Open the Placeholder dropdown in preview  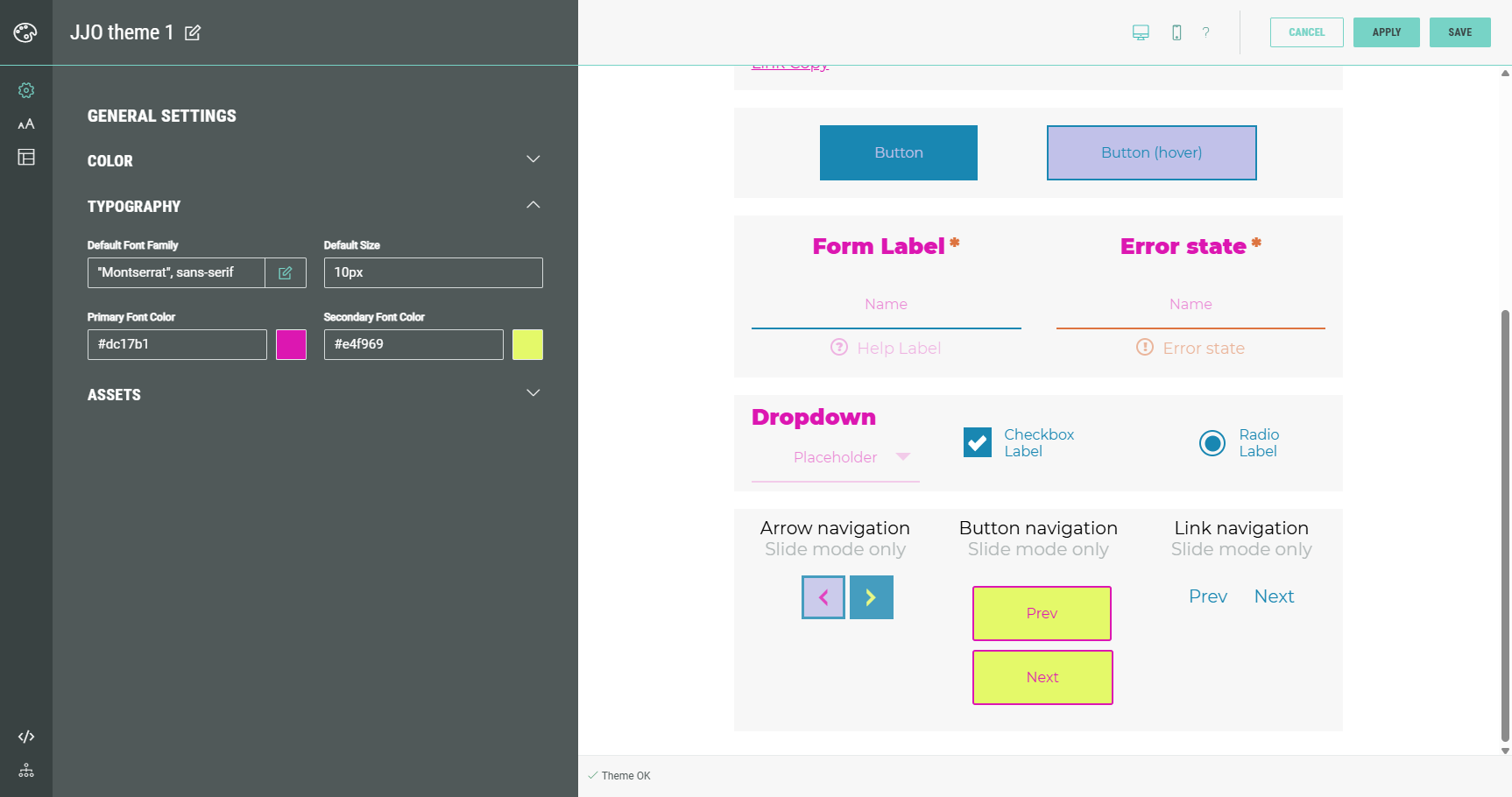point(836,457)
